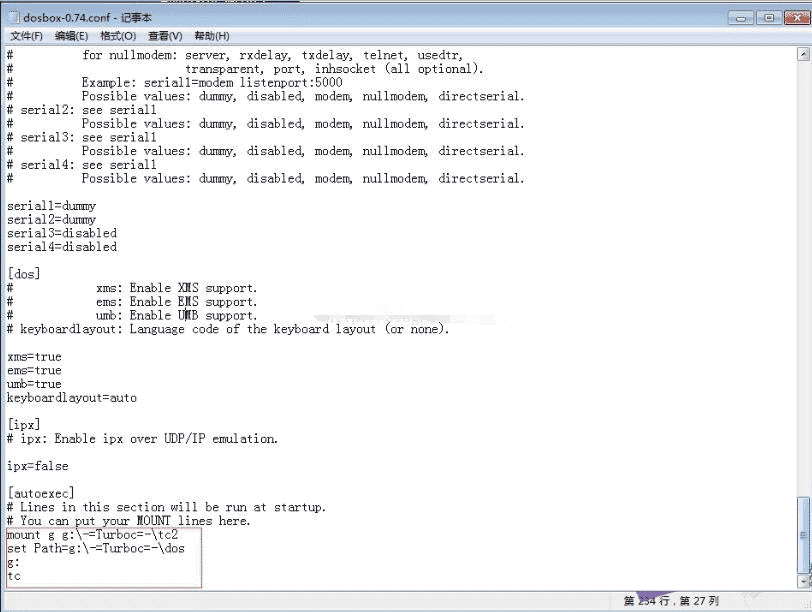
Task: Open the 格式(O) menu
Action: click(118, 36)
